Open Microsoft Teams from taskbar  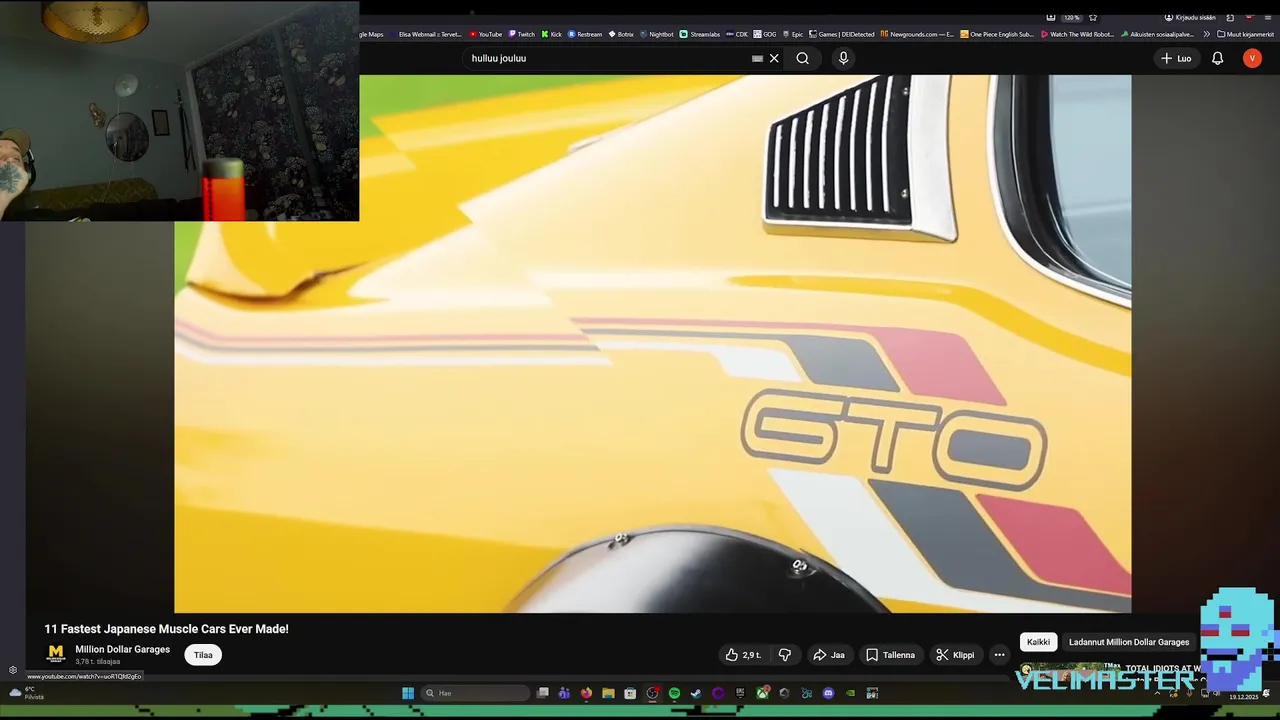pyautogui.click(x=564, y=693)
